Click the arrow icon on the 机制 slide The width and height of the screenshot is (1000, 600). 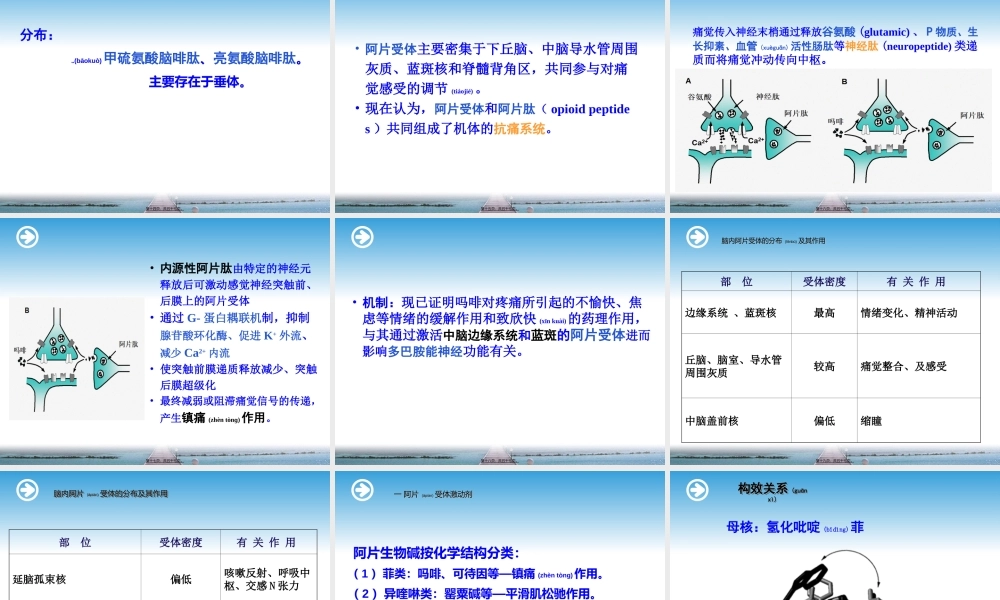(x=360, y=237)
